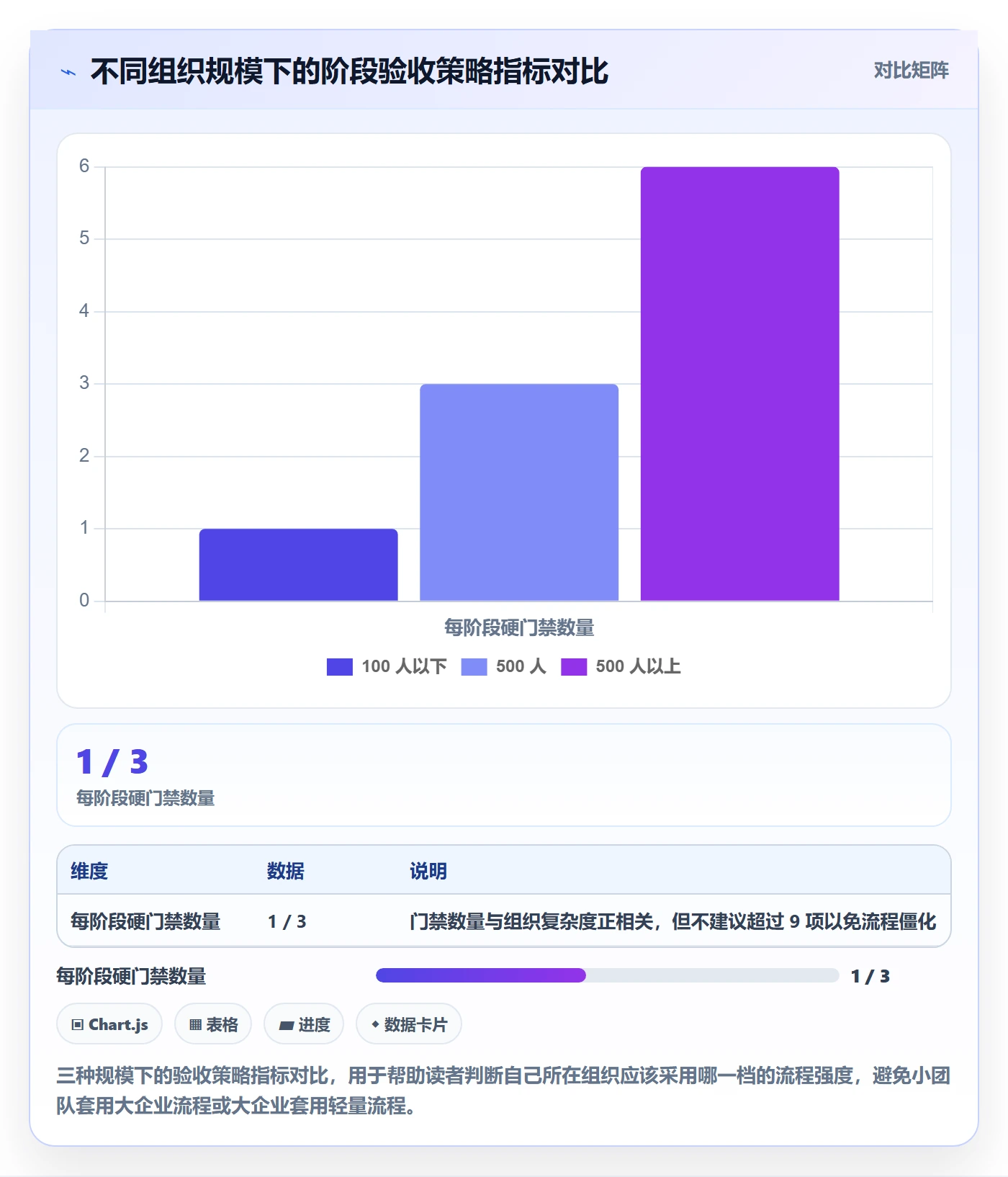
Task: Click the y-axis tick label 4
Action: tap(84, 311)
